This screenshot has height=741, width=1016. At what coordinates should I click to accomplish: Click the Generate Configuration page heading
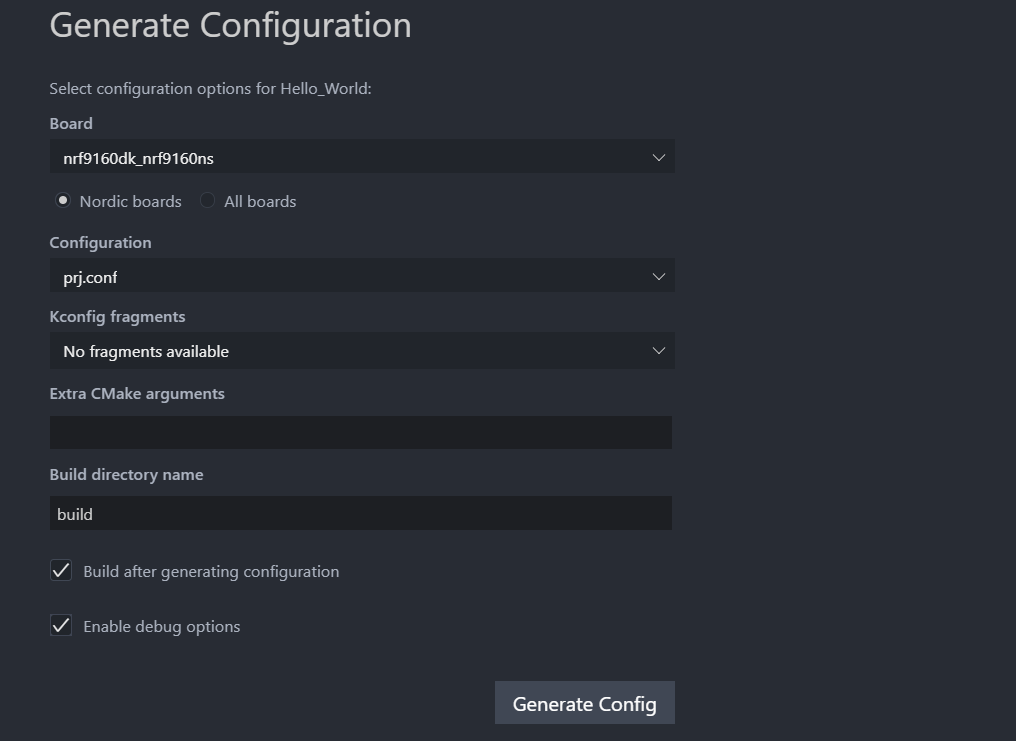pyautogui.click(x=230, y=26)
